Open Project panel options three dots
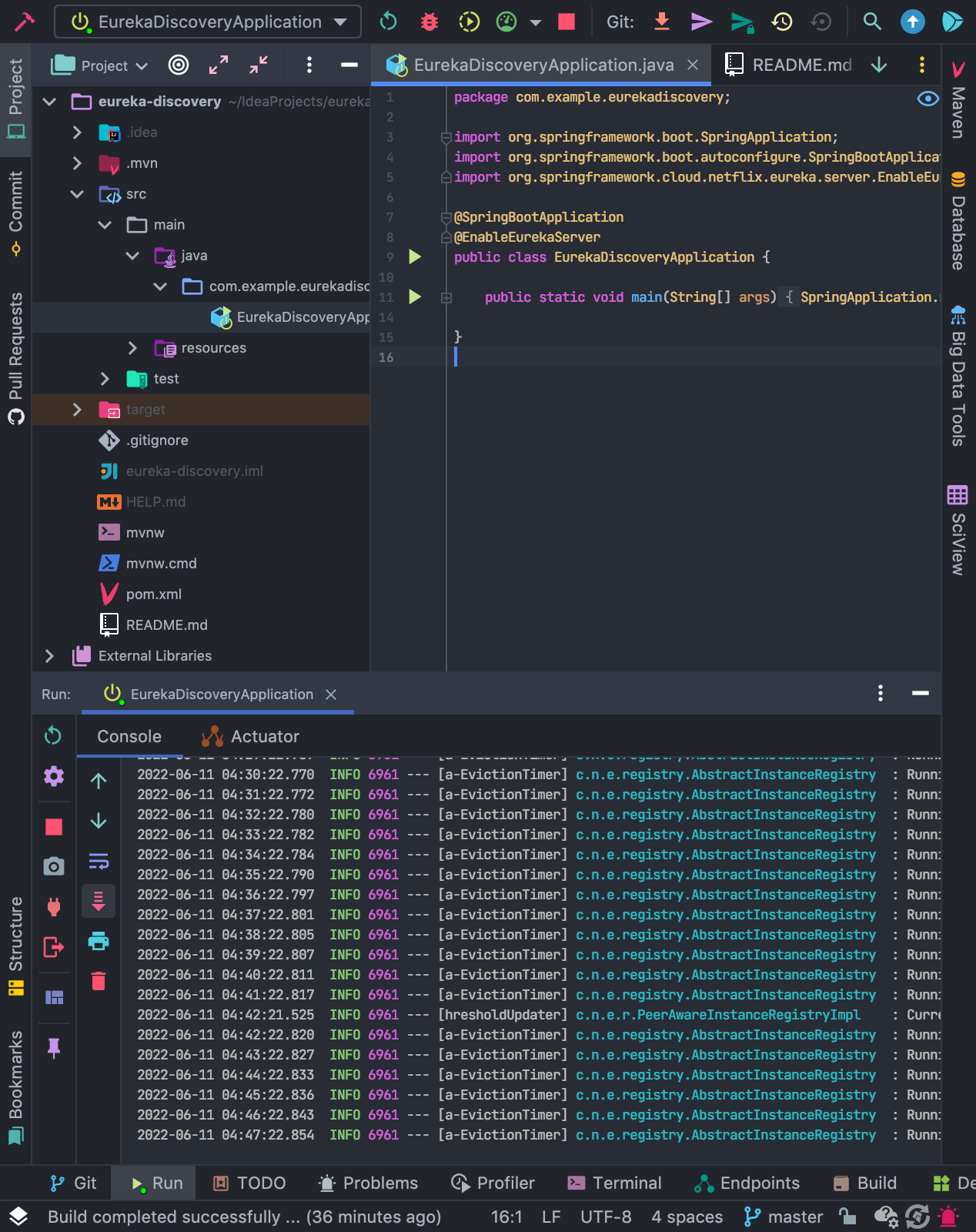Viewport: 976px width, 1232px height. [309, 65]
